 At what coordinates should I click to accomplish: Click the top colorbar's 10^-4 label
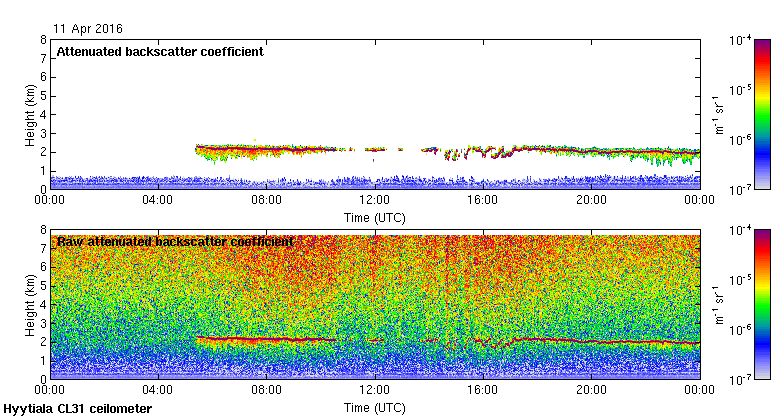click(740, 40)
